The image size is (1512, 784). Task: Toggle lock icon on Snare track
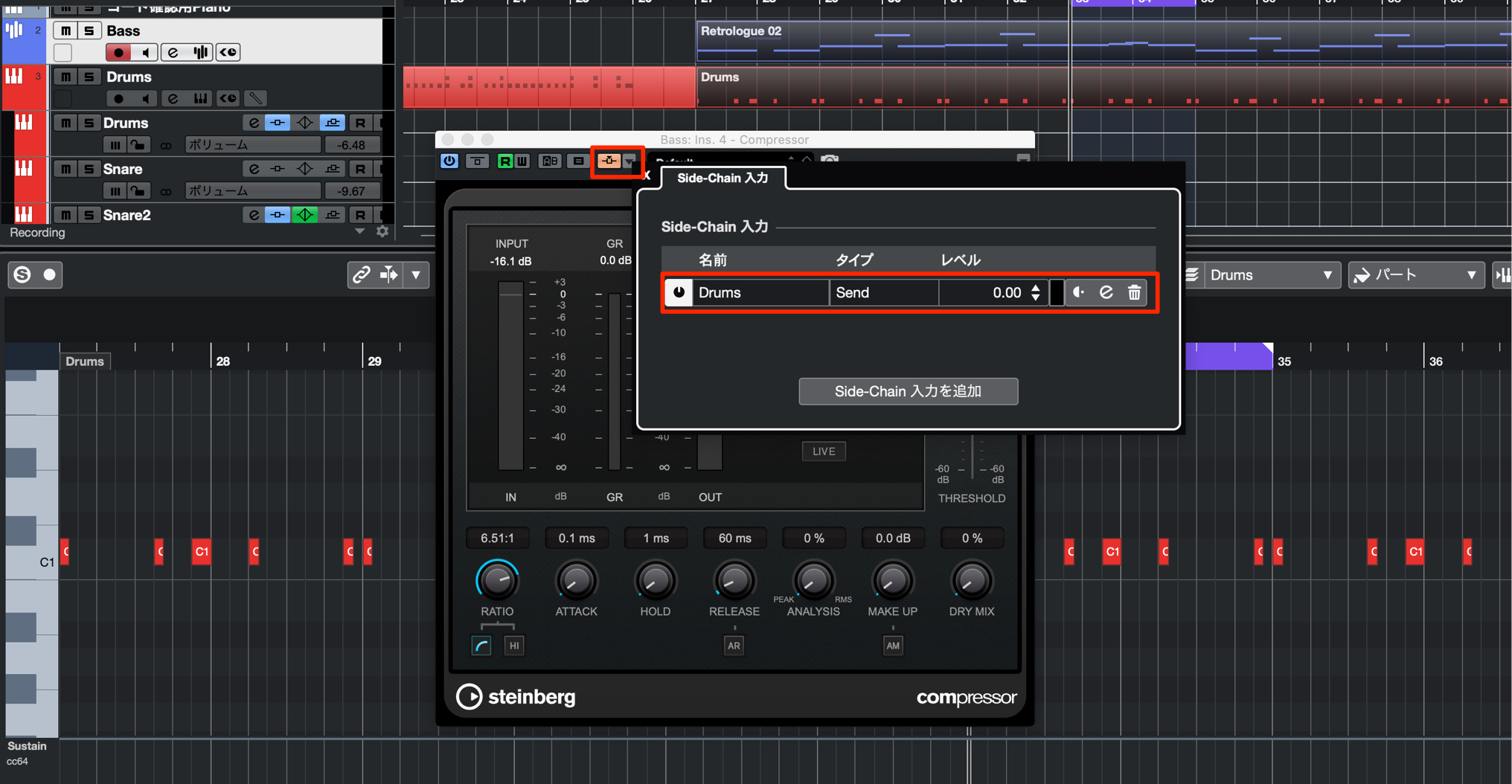pos(138,191)
